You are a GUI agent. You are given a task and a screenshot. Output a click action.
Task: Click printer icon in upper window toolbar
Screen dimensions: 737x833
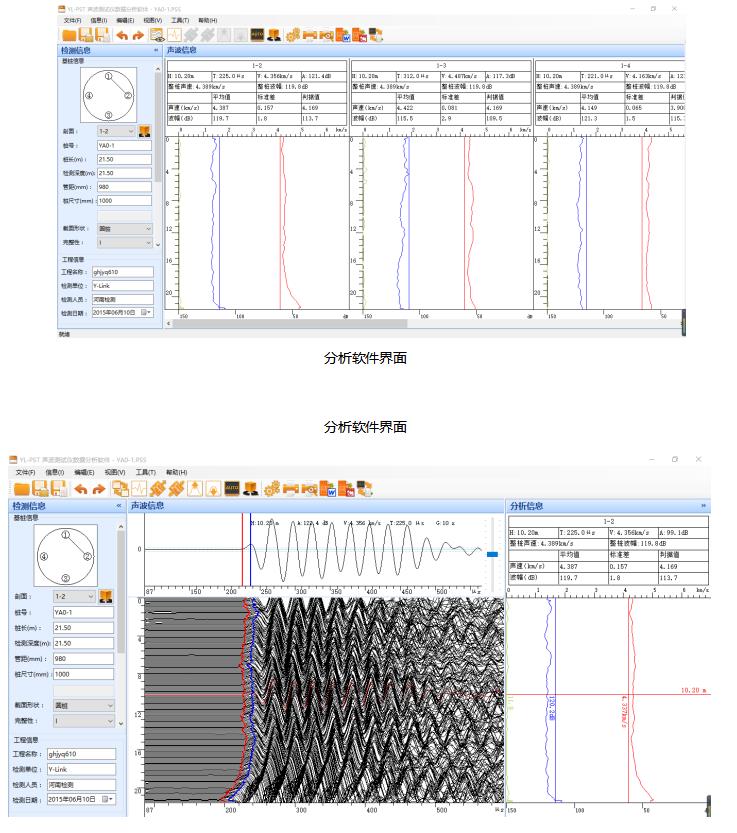(310, 36)
